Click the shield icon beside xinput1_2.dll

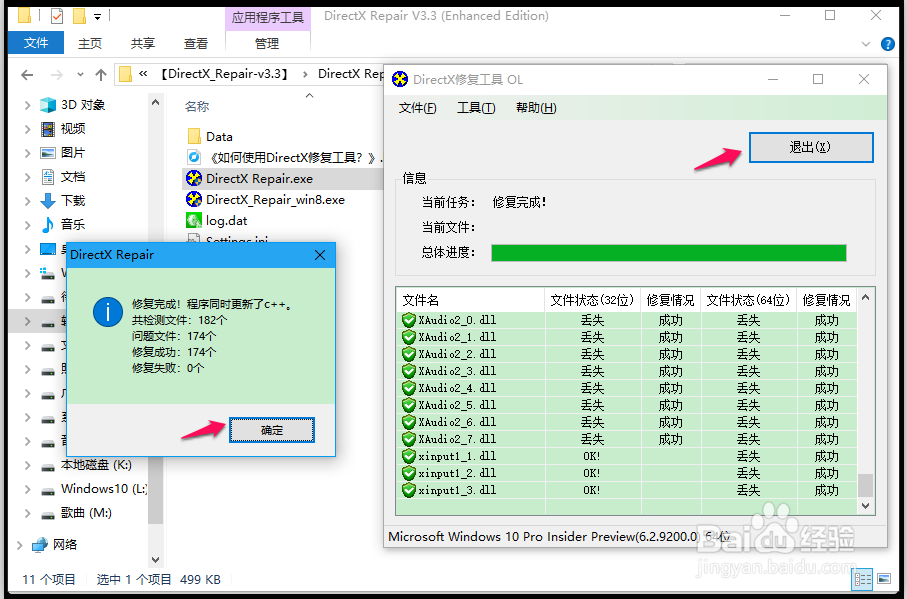coord(409,473)
